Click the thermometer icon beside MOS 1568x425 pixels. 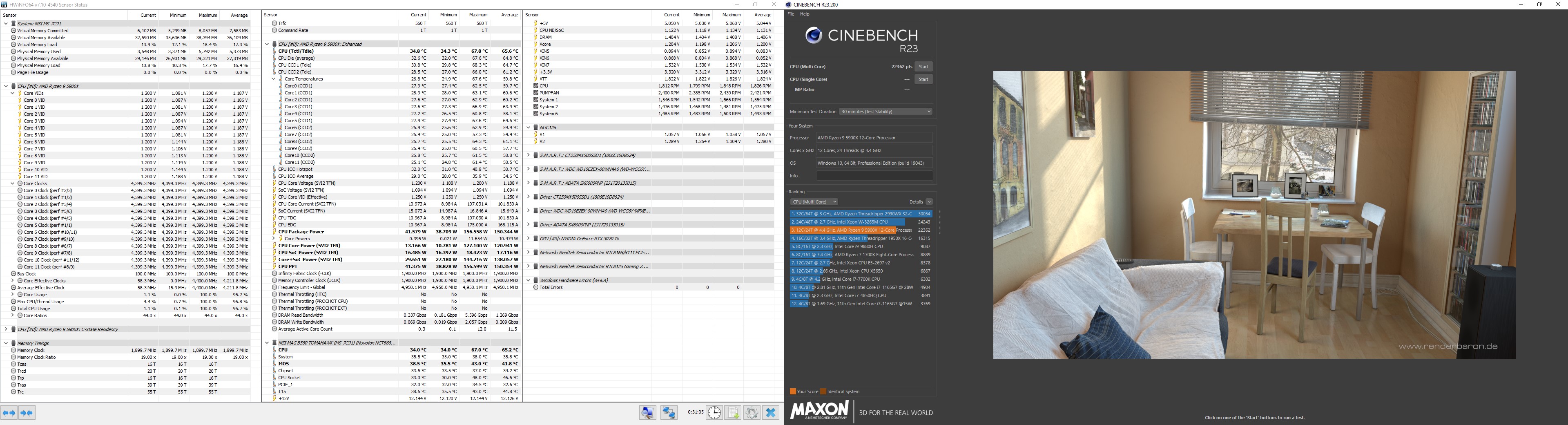pos(274,364)
